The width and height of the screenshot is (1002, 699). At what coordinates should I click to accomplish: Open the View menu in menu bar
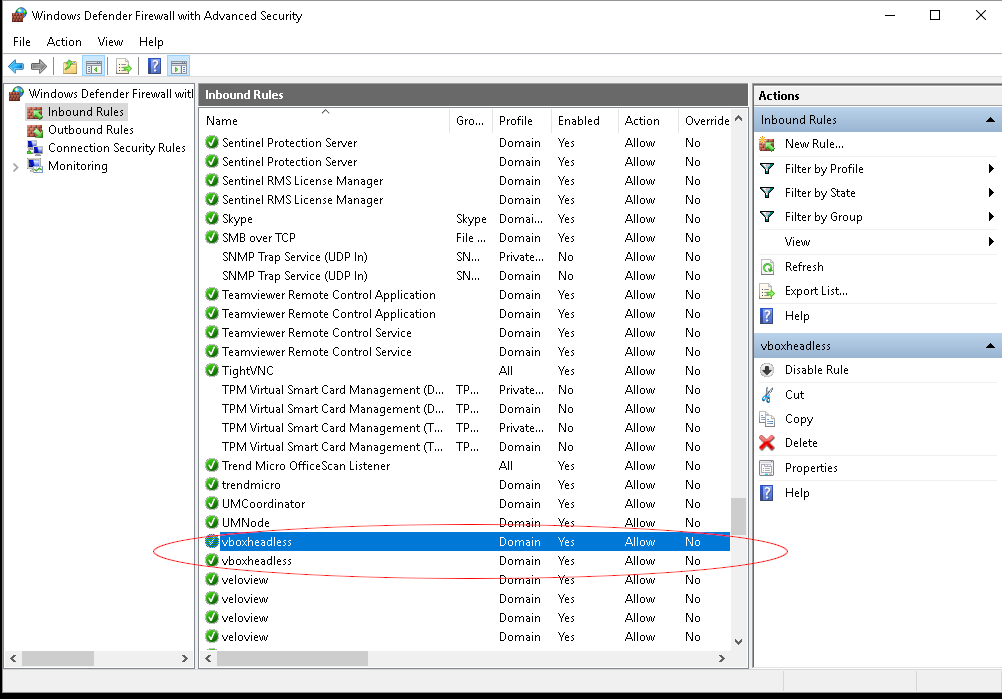click(x=110, y=42)
